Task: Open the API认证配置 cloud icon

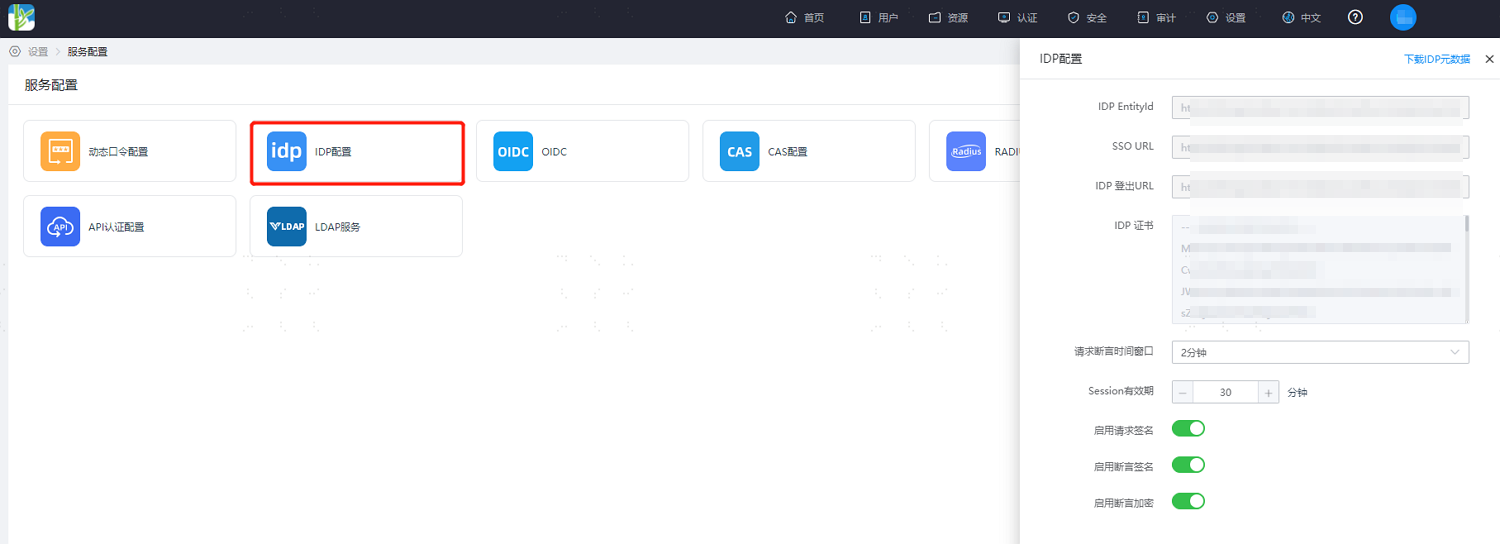Action: point(60,226)
